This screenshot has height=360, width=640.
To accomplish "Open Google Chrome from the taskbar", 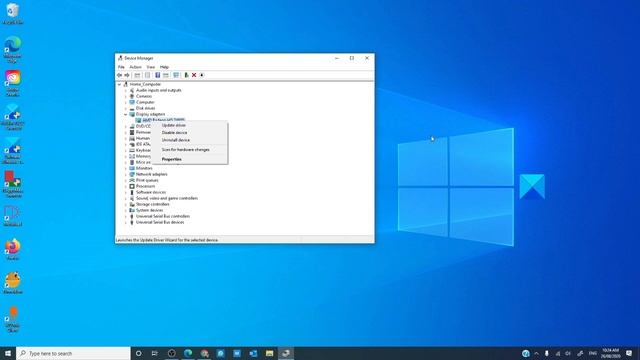I will point(204,353).
